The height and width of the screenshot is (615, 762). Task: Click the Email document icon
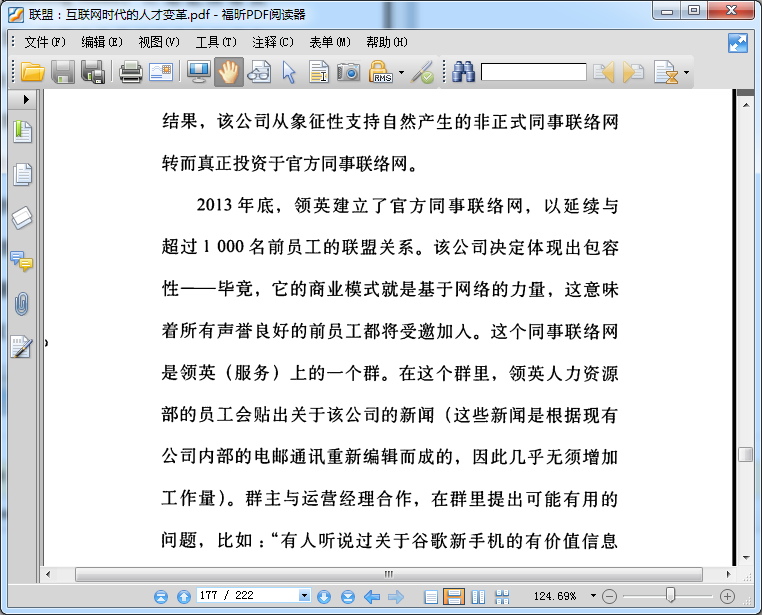click(x=161, y=72)
